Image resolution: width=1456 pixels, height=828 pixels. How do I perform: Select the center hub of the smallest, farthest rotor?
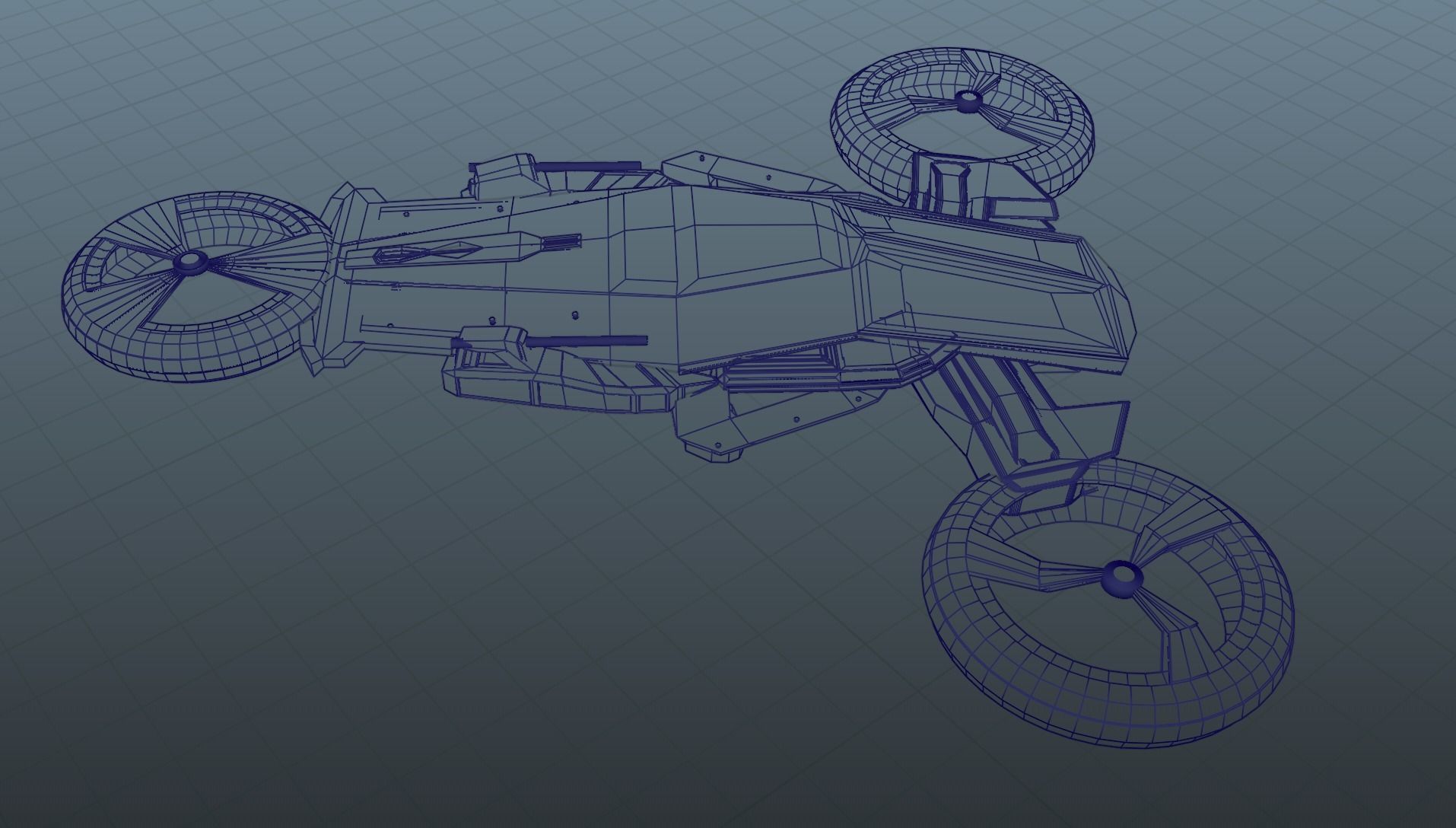click(x=968, y=100)
